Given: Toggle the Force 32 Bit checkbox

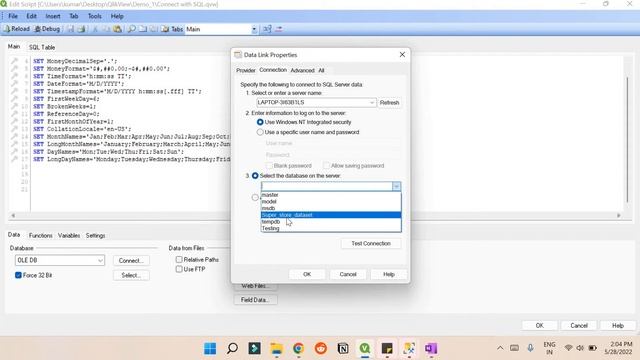Looking at the screenshot, I should point(18,275).
